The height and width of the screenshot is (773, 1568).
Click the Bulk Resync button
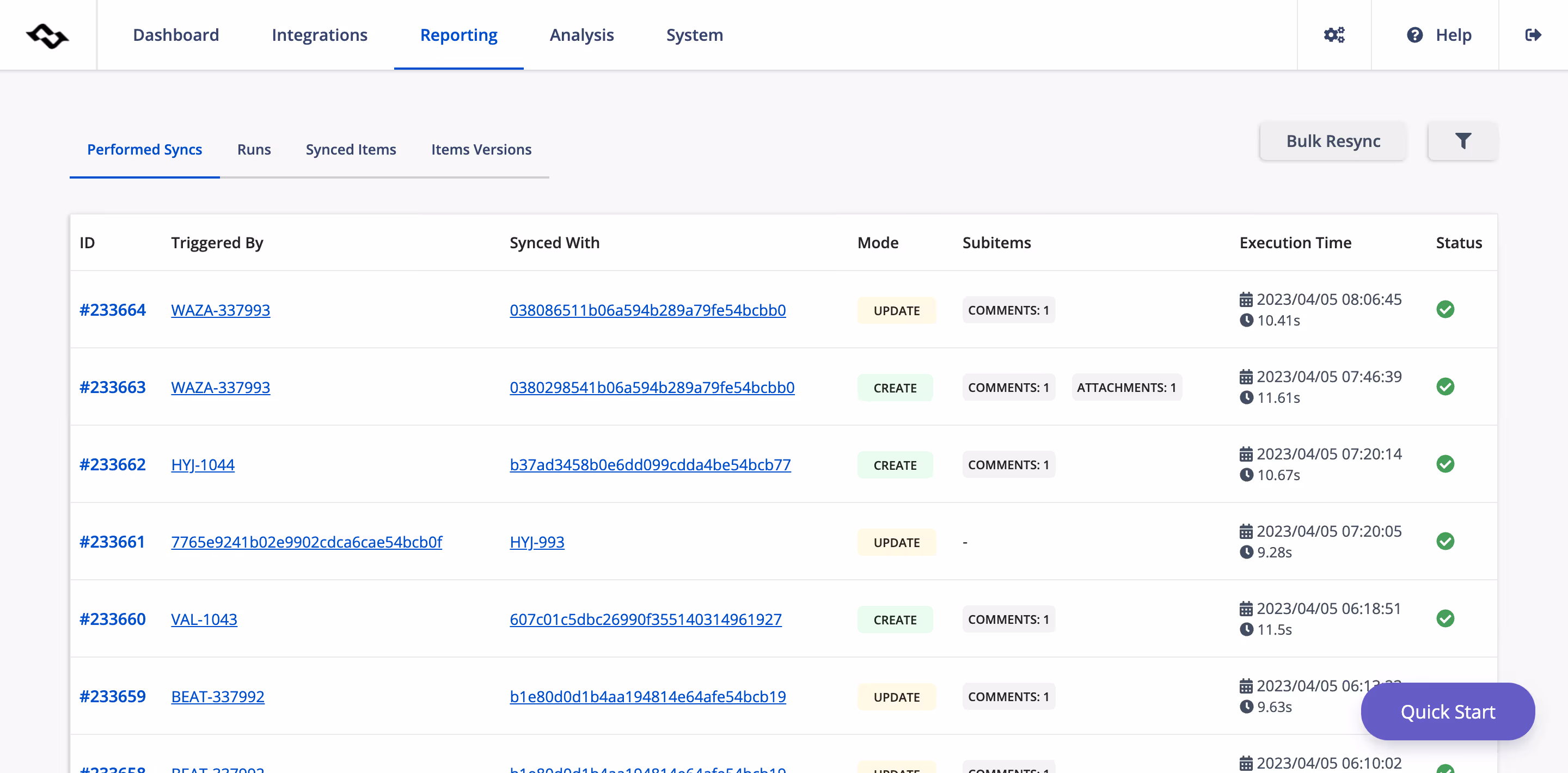pyautogui.click(x=1332, y=140)
